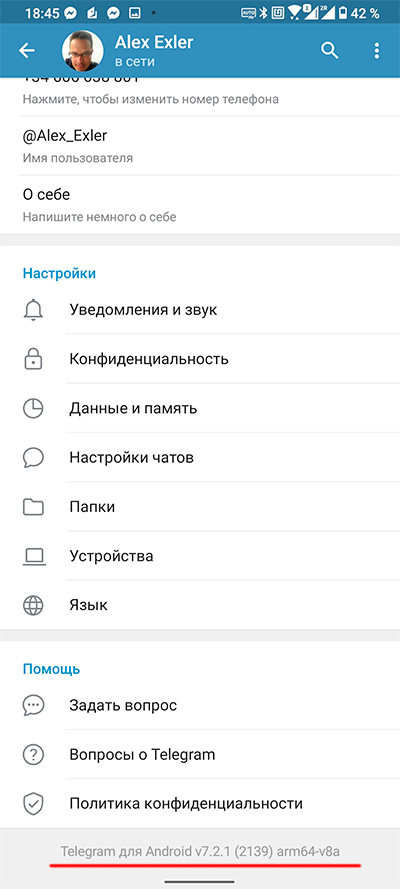Click the chat bubble settings icon
The height and width of the screenshot is (889, 400).
pos(33,457)
